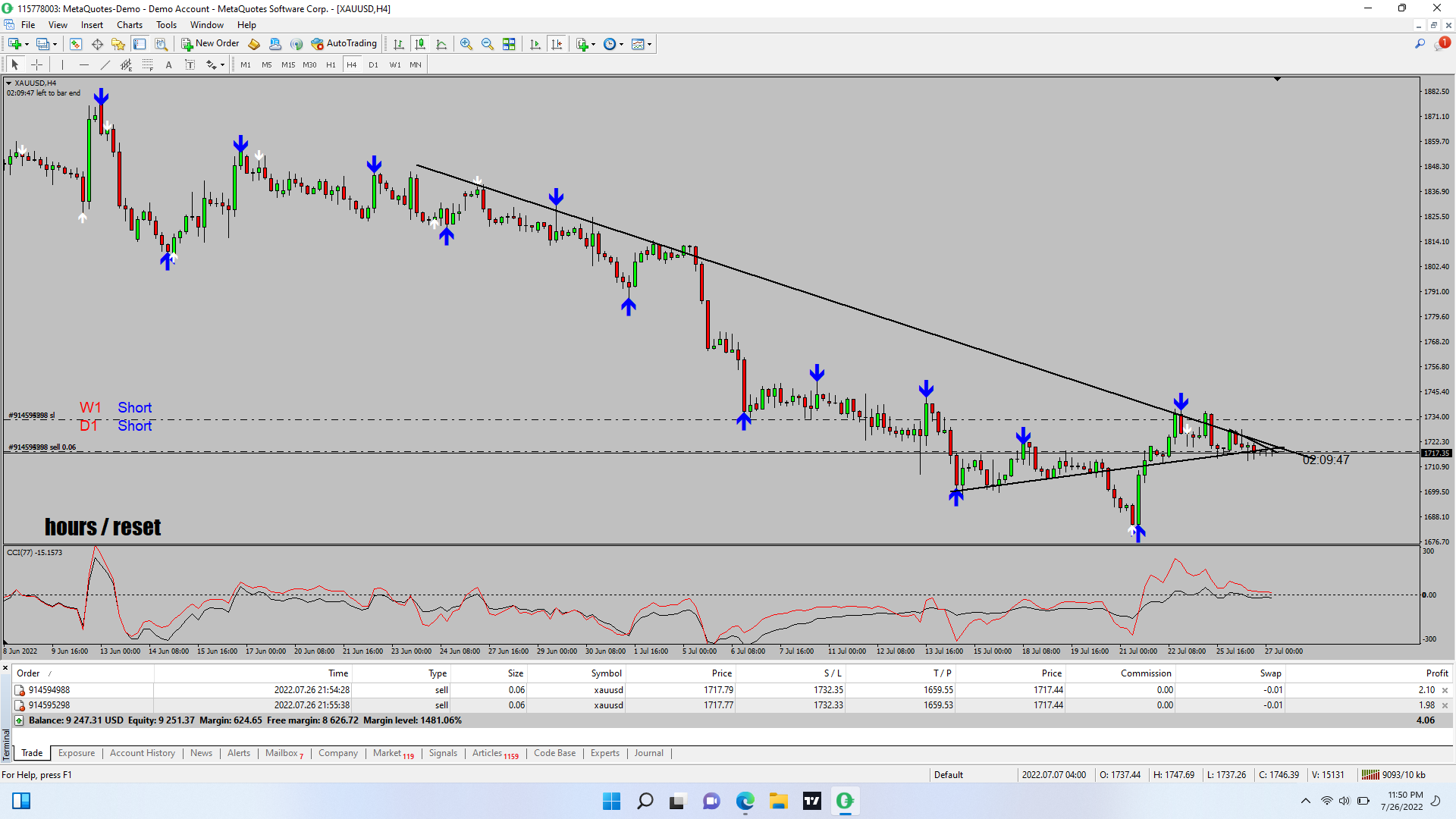Switch chart to candlestick mode
Viewport: 1456px width, 819px height.
coord(420,44)
